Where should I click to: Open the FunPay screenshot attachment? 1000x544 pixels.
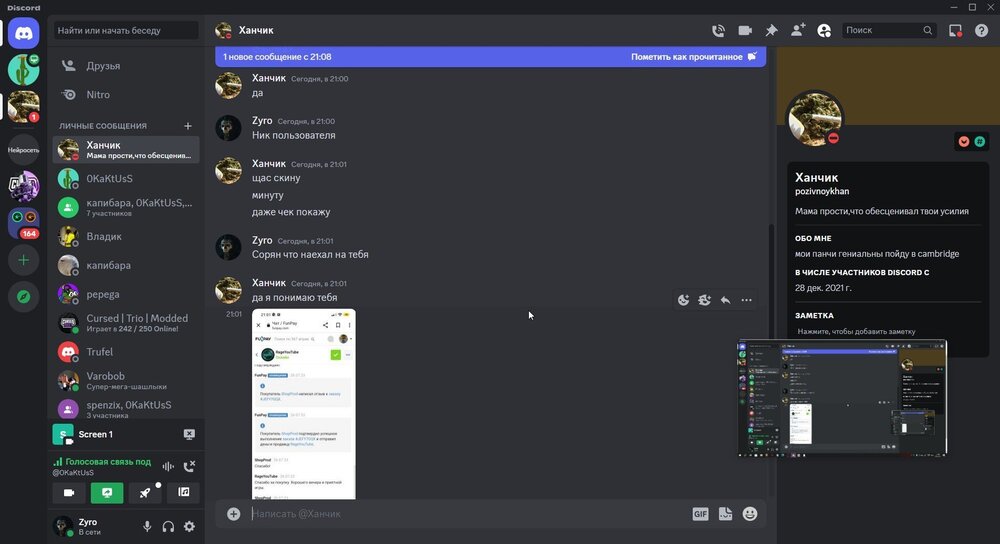(x=304, y=404)
